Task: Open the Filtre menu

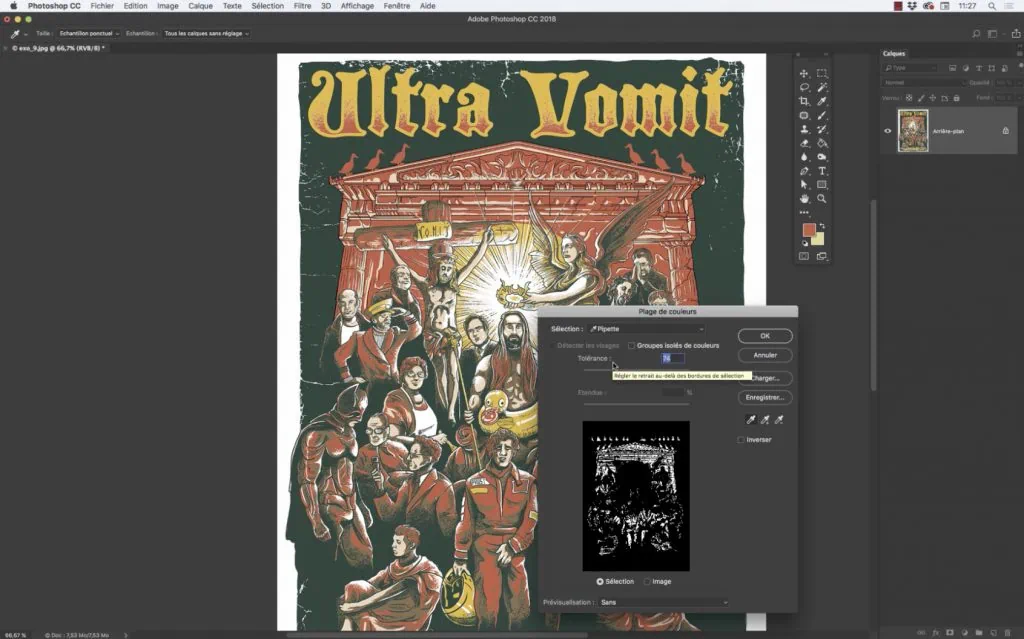Action: tap(302, 6)
